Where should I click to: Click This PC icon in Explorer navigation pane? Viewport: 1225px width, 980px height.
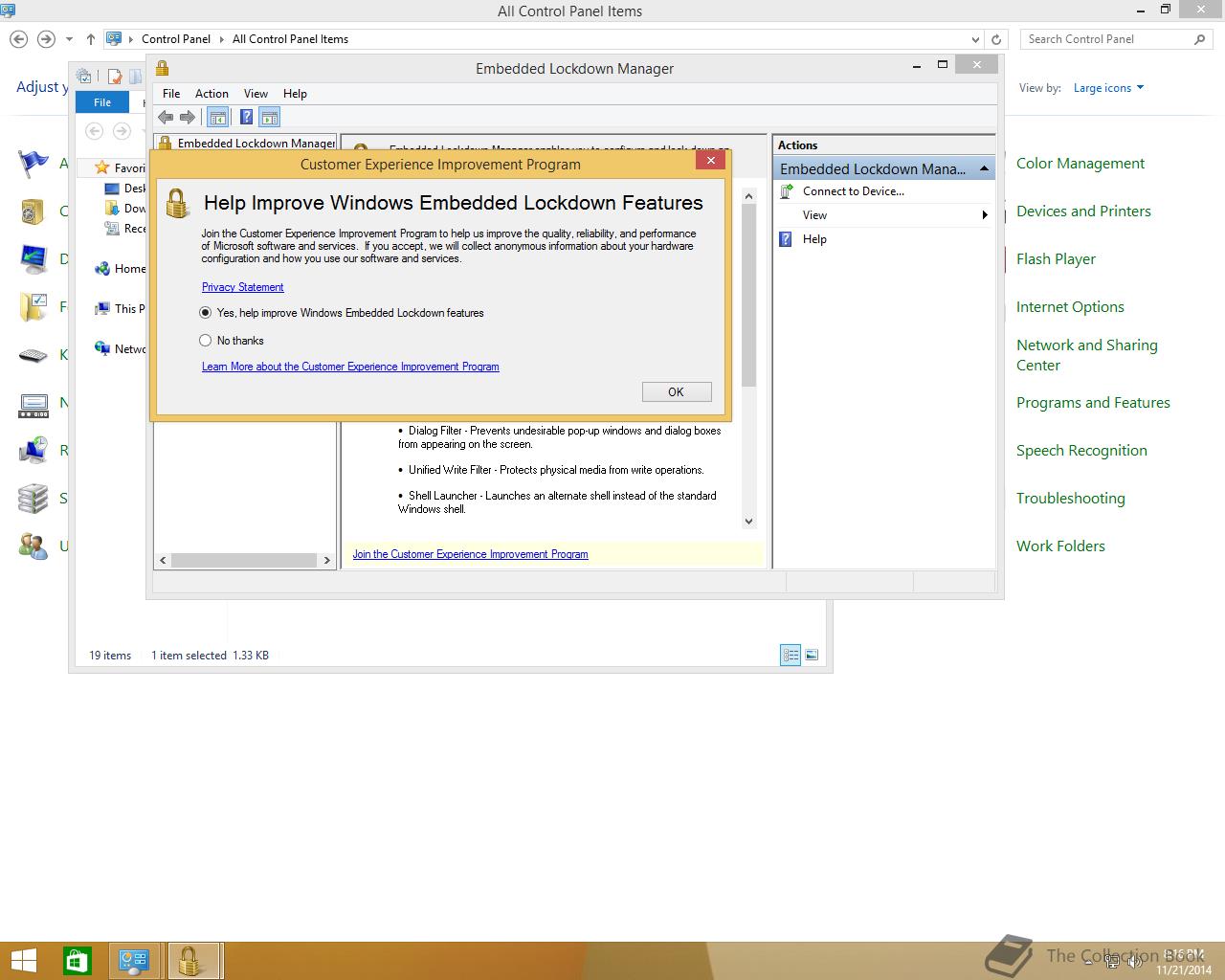pos(102,309)
